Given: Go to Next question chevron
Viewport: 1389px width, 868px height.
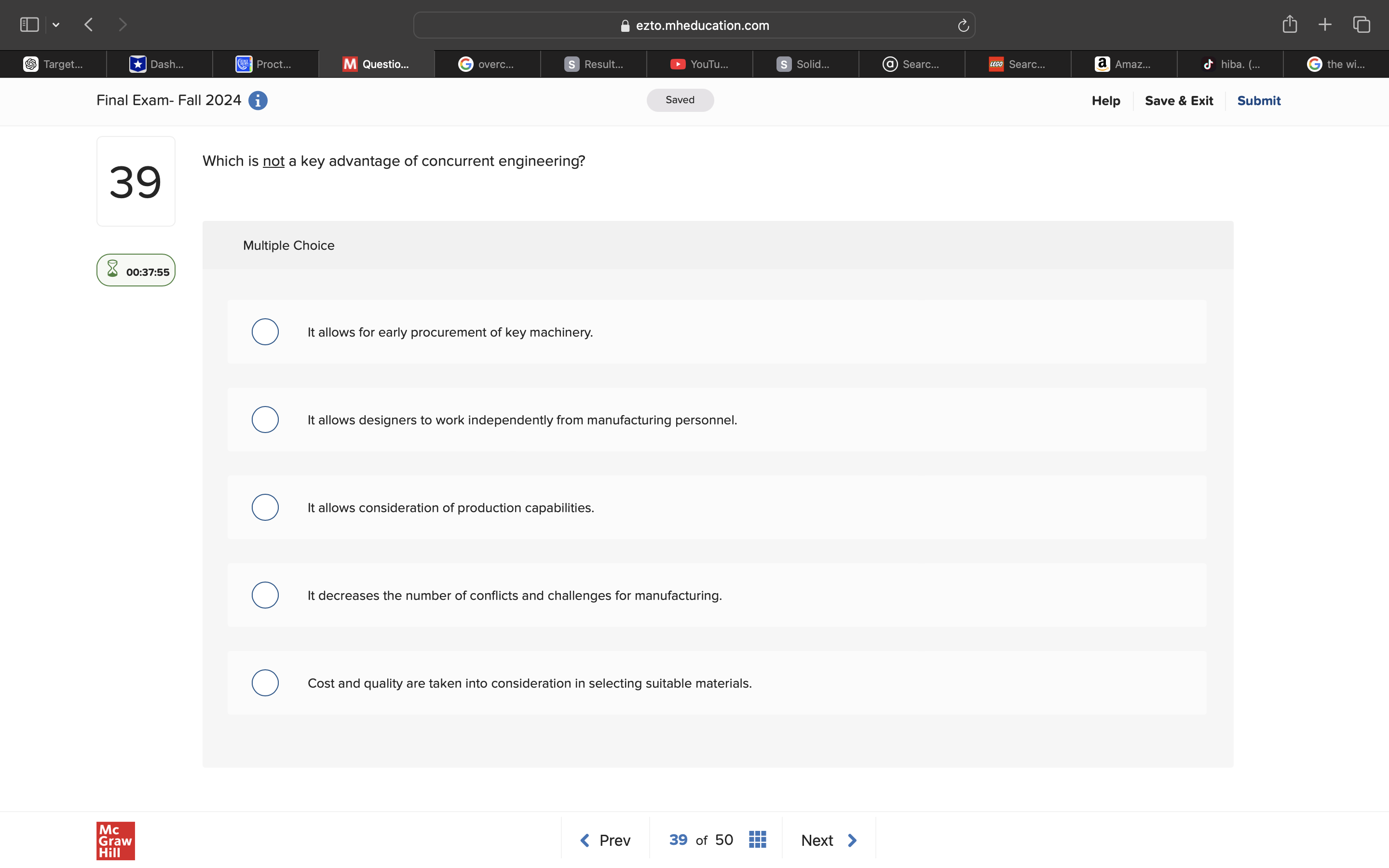Looking at the screenshot, I should [x=852, y=840].
